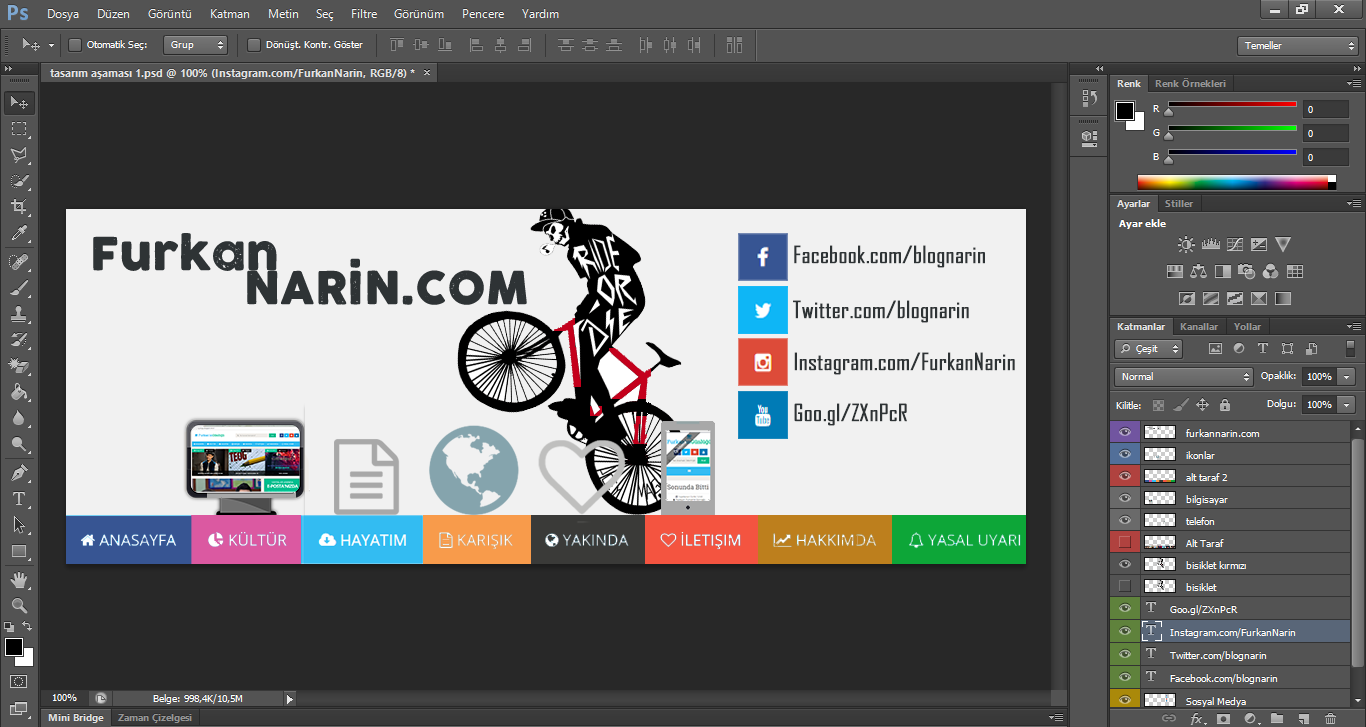Viewport: 1366px width, 727px height.
Task: Select the Blur tool
Action: point(19,418)
